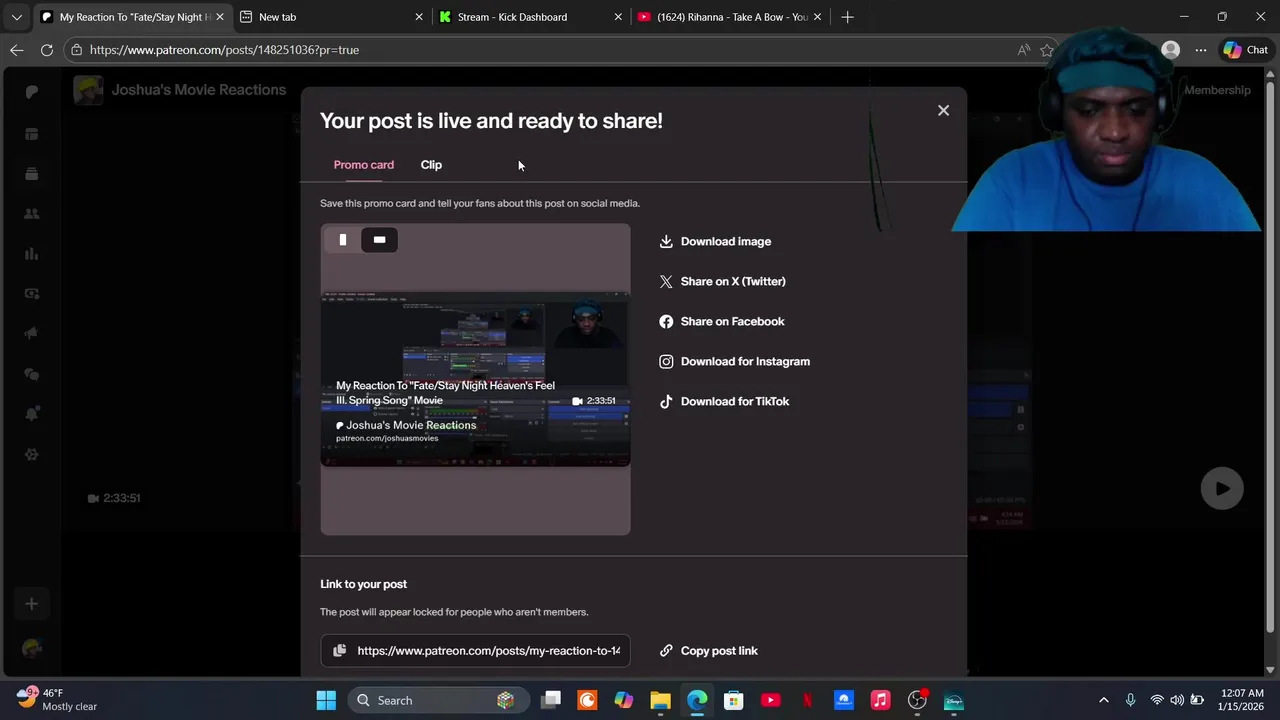Viewport: 1280px width, 720px height.
Task: Switch to Stream - Kick Dashboard tab
Action: click(530, 17)
